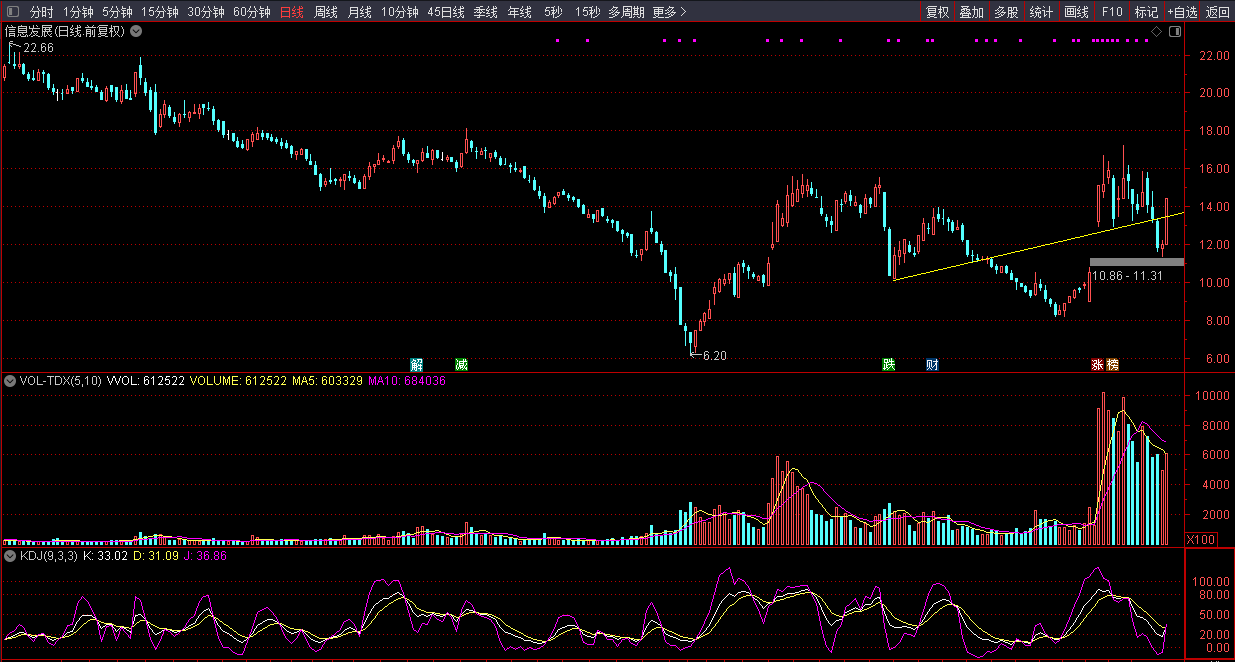This screenshot has width=1235, height=662.
Task: Click the '解' event marker icon
Action: coord(417,364)
